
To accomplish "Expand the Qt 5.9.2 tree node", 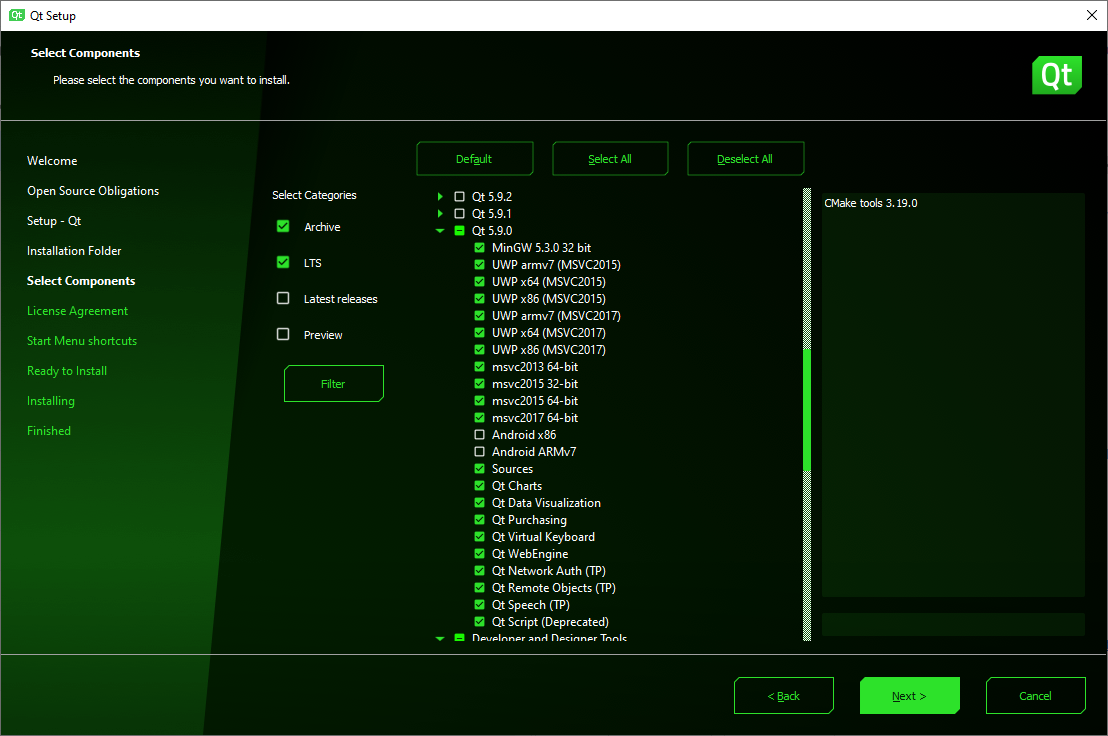I will tap(440, 196).
